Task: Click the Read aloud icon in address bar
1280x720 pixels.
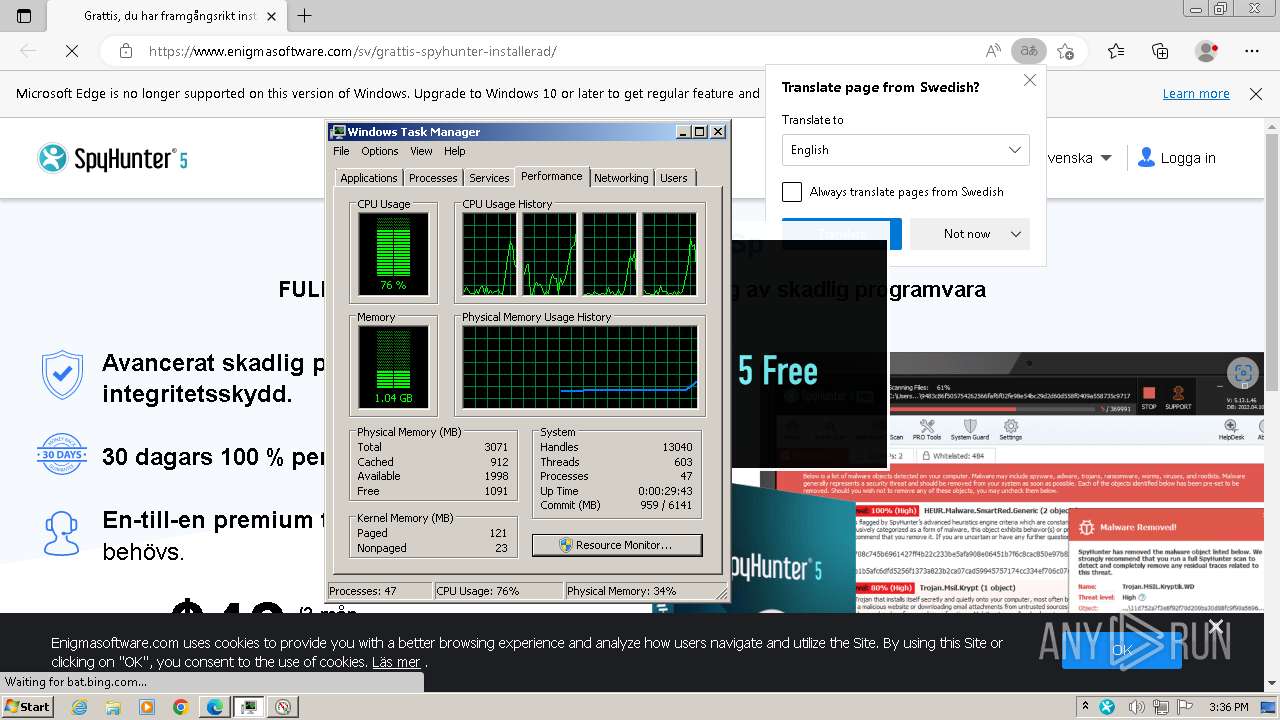Action: coord(993,51)
